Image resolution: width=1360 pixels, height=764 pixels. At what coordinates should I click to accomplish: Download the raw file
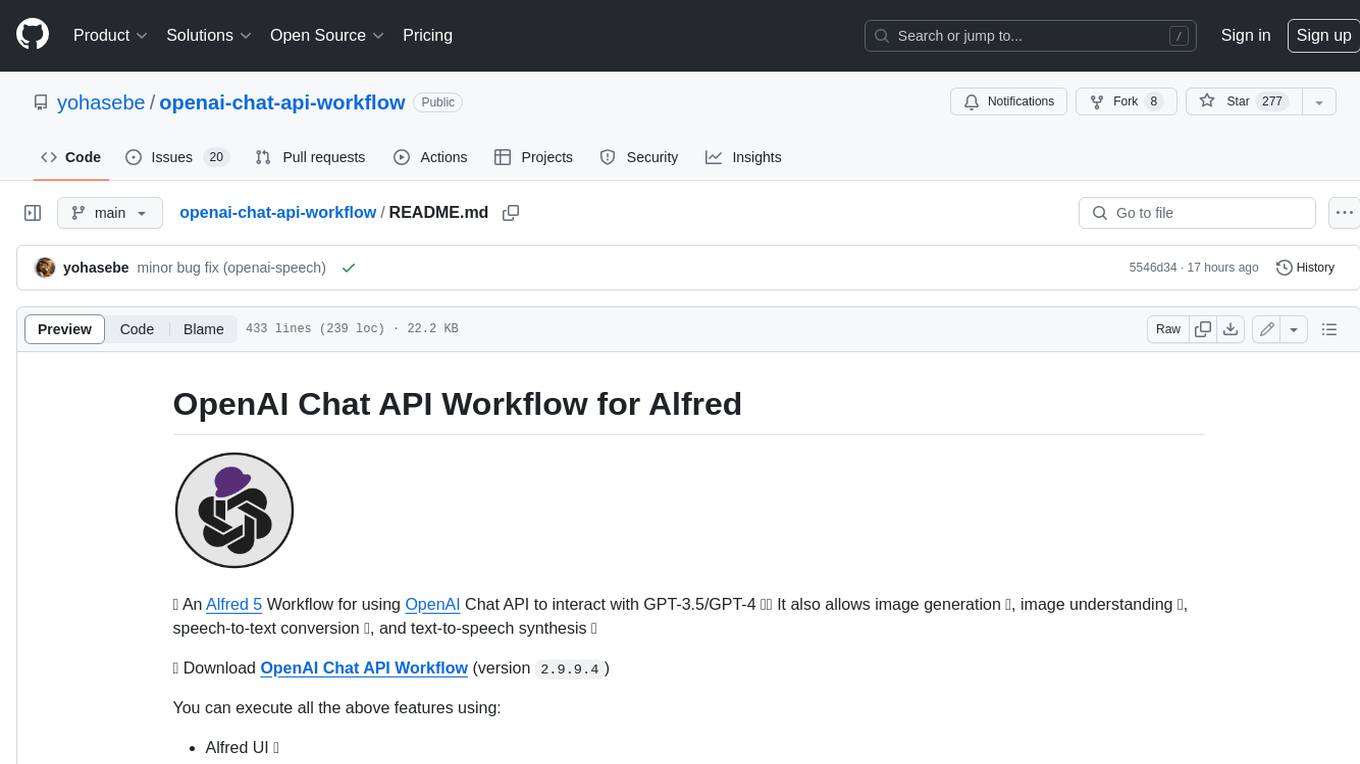(1231, 329)
